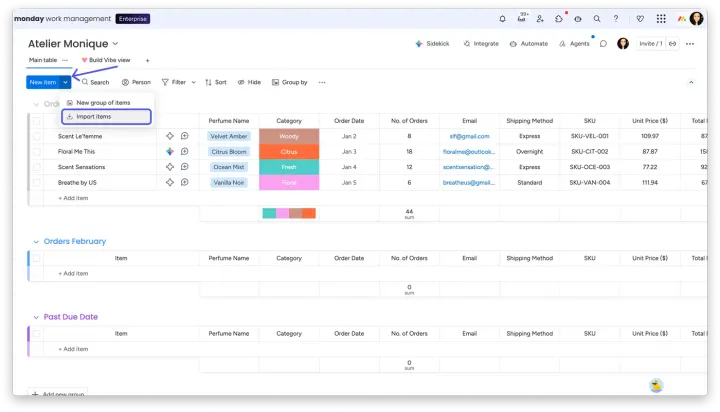This screenshot has height=412, width=720.
Task: Click Add item in Orders February group
Action: (x=73, y=273)
